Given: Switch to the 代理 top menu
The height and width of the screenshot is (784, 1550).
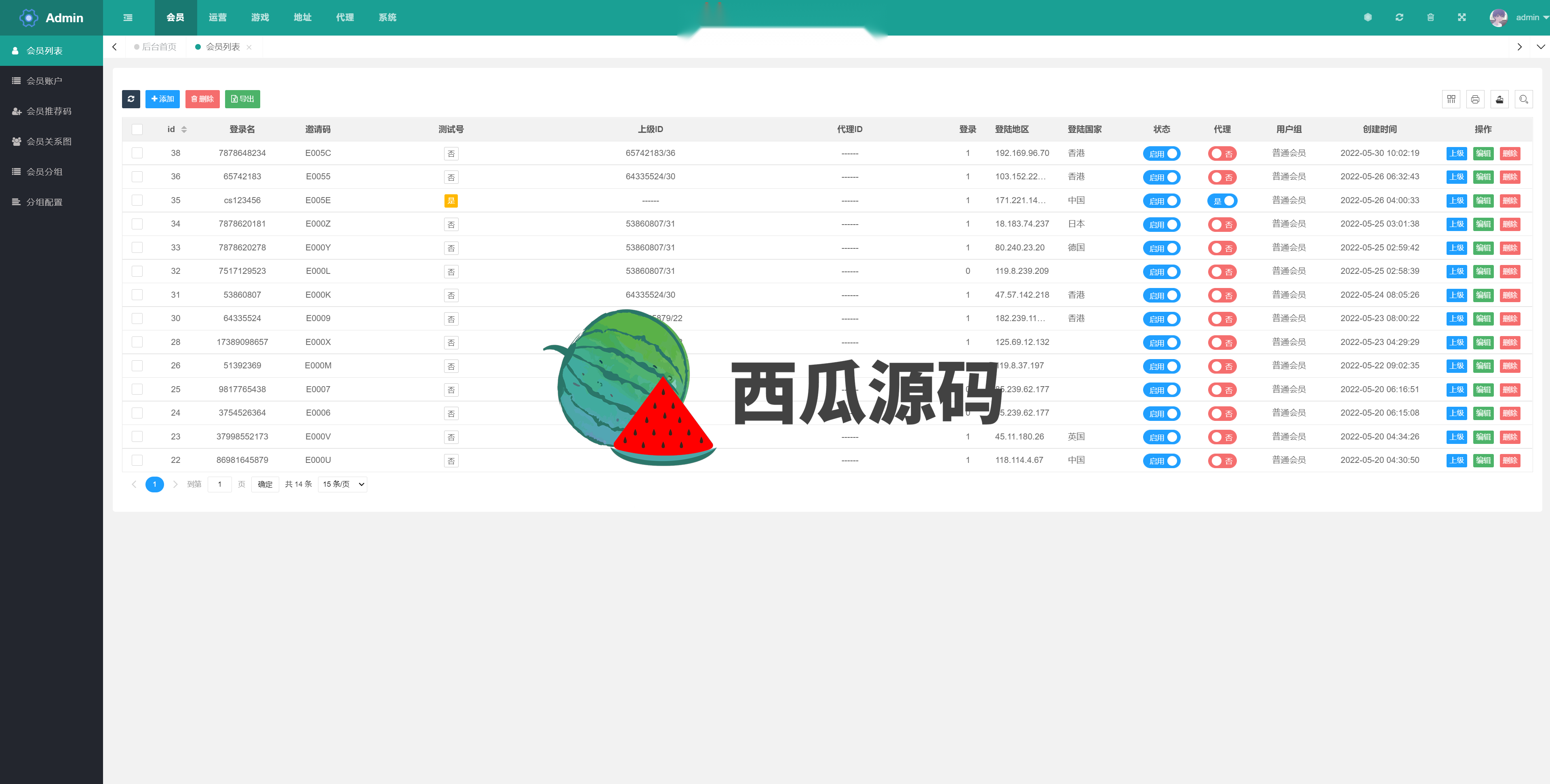Looking at the screenshot, I should coord(345,17).
